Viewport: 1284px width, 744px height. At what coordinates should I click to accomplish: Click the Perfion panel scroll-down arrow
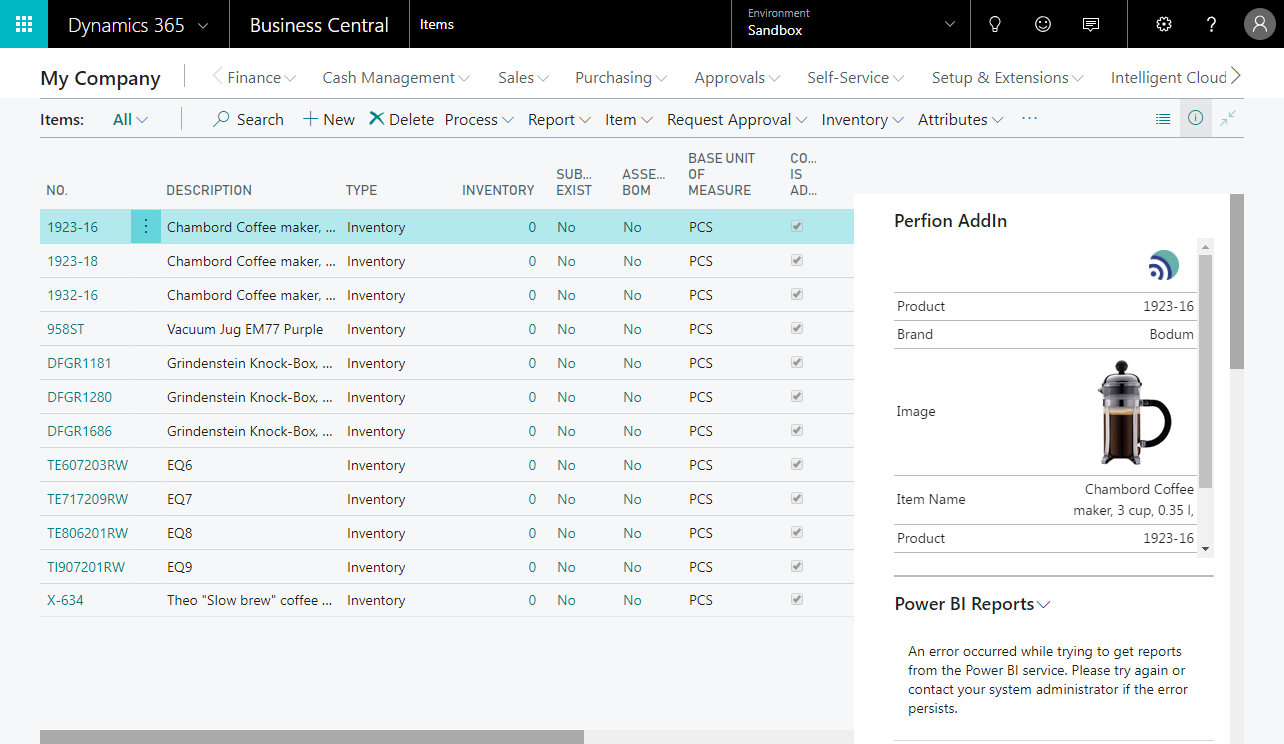tap(1205, 548)
